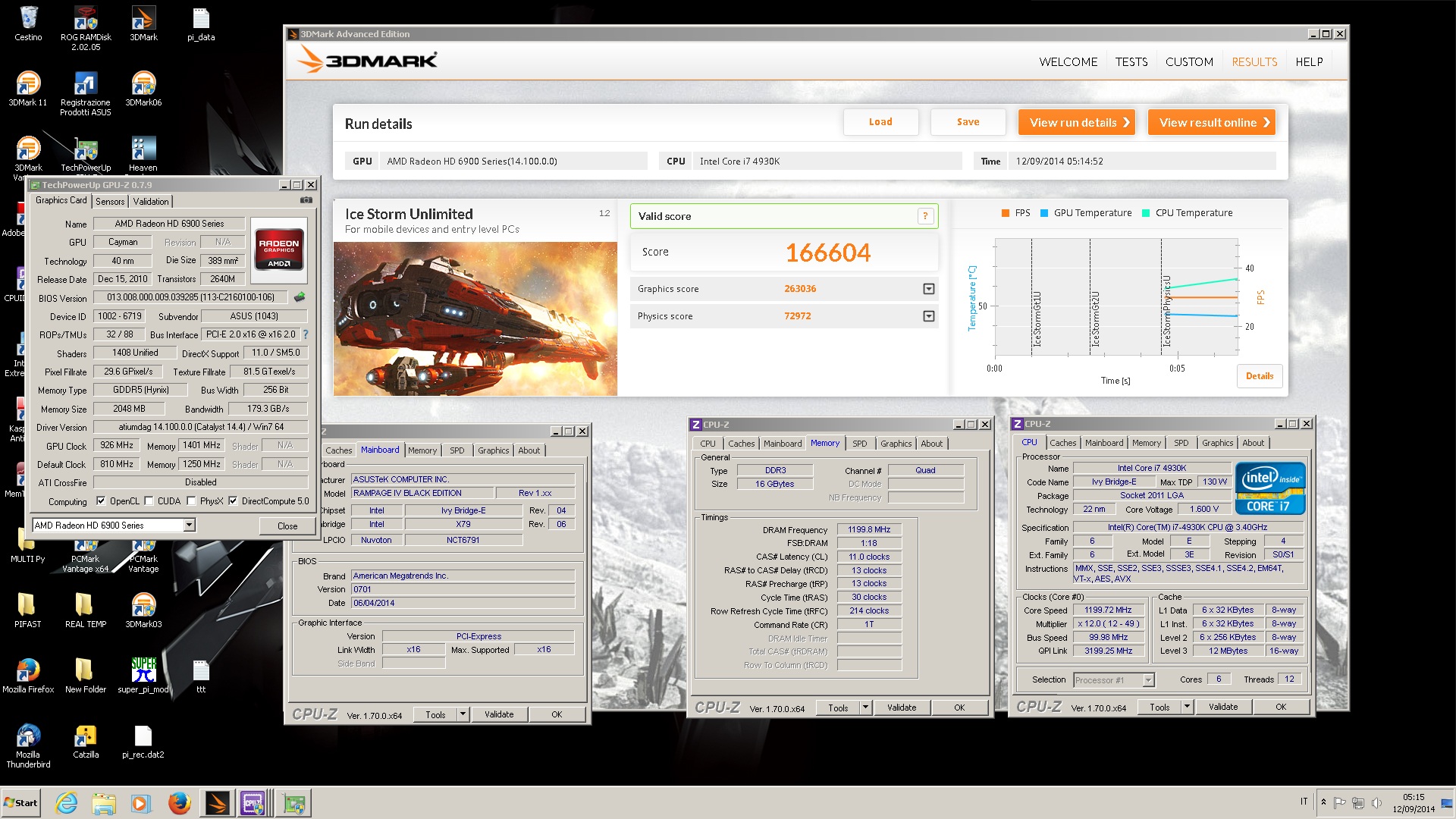Screen dimensions: 1456x819
Task: Open SPD tab in Memory CPU-Z window
Action: pyautogui.click(x=859, y=444)
